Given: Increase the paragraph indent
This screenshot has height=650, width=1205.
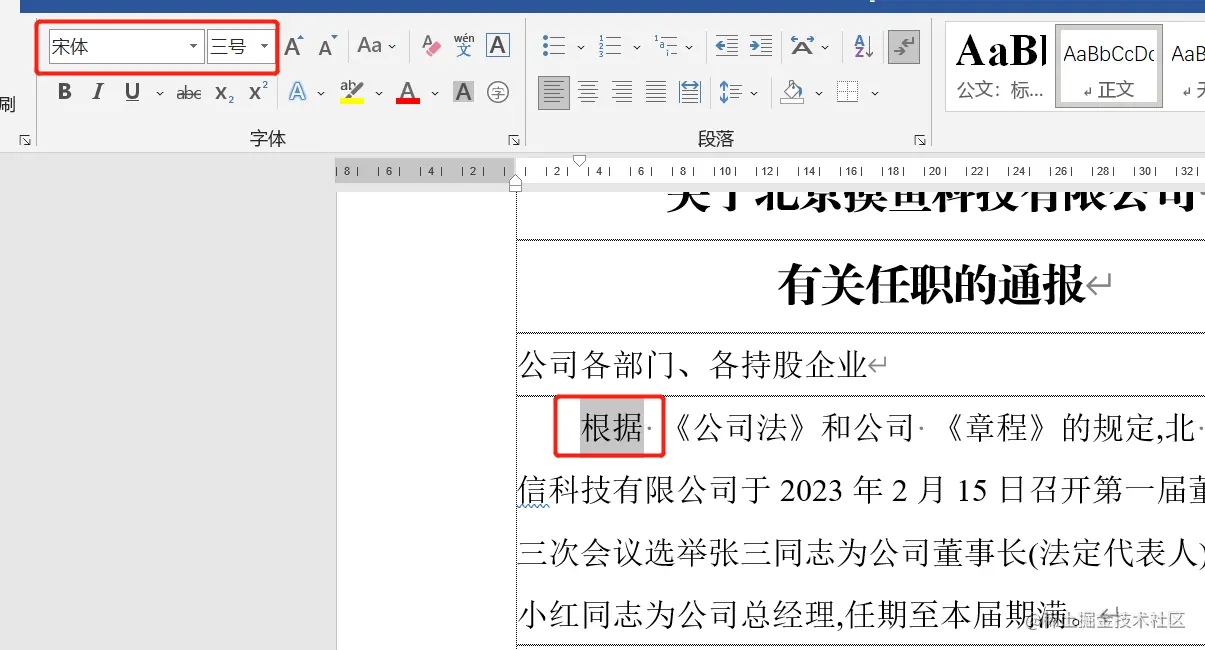Looking at the screenshot, I should point(759,46).
